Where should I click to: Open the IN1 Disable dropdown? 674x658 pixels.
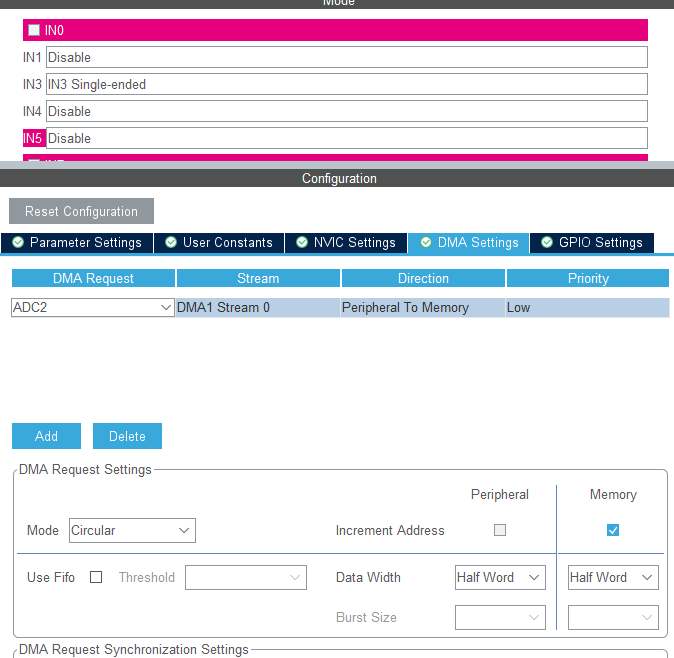click(x=346, y=57)
